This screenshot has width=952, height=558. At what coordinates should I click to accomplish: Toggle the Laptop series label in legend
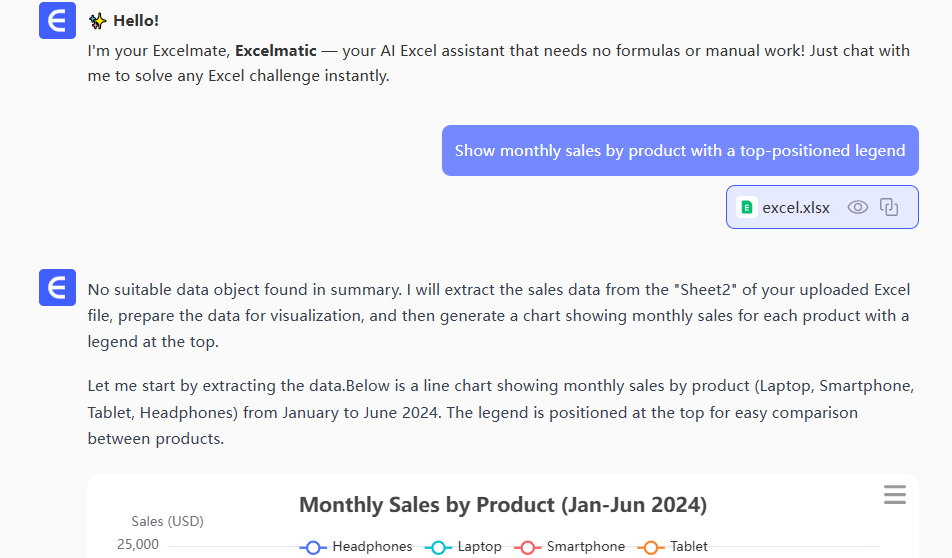[x=480, y=547]
